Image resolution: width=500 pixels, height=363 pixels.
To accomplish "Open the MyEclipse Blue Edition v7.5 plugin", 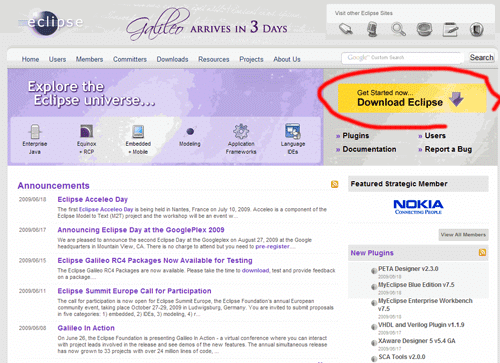I will tap(416, 285).
